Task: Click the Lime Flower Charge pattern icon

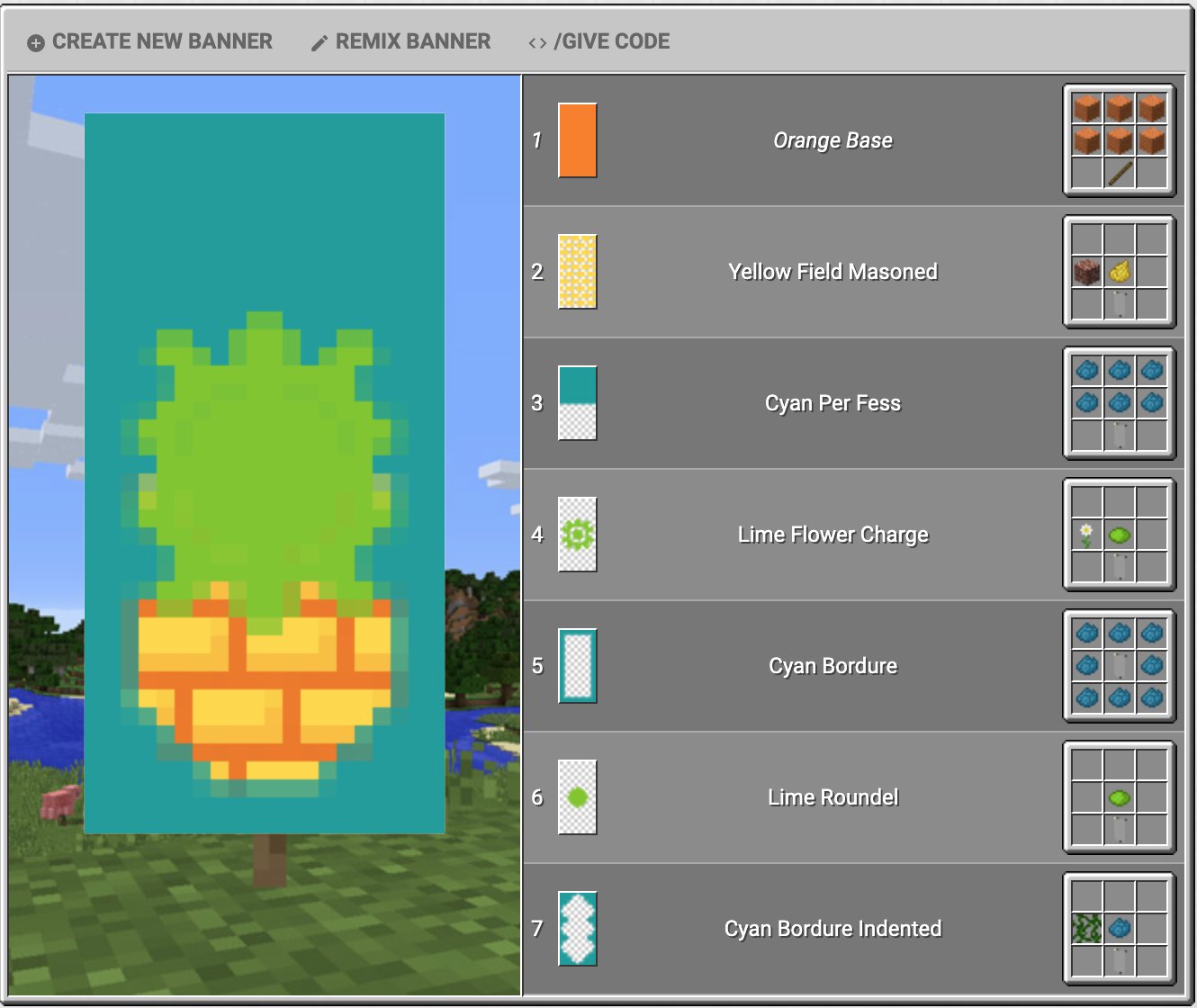Action: (x=578, y=535)
